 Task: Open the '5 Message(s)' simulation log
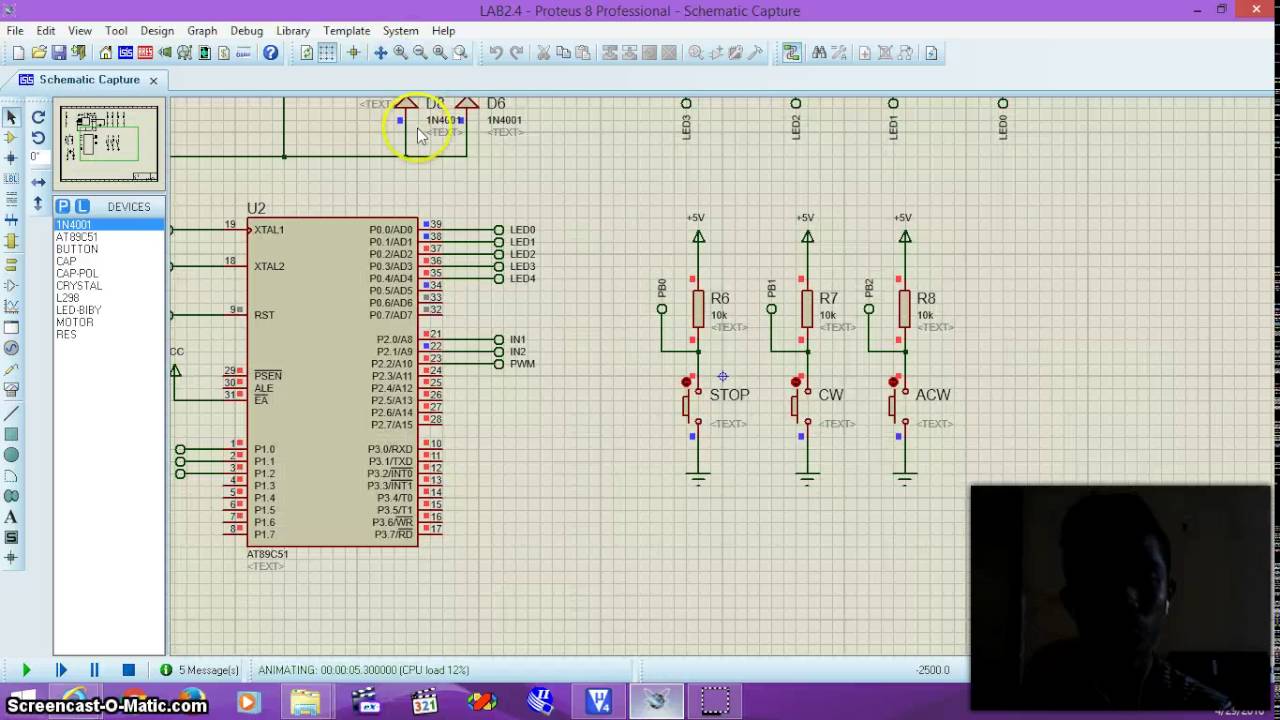pyautogui.click(x=200, y=670)
